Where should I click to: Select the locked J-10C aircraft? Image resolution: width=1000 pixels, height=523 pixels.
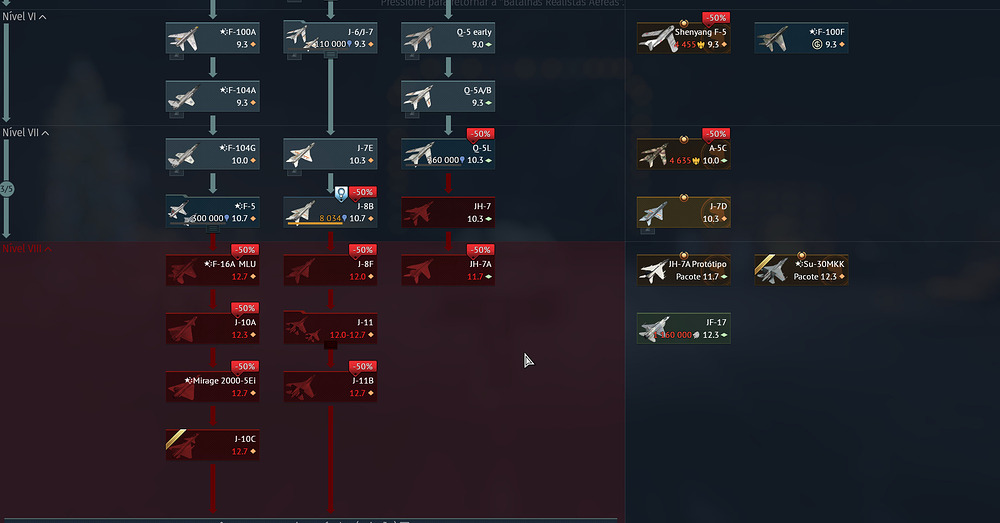click(212, 445)
